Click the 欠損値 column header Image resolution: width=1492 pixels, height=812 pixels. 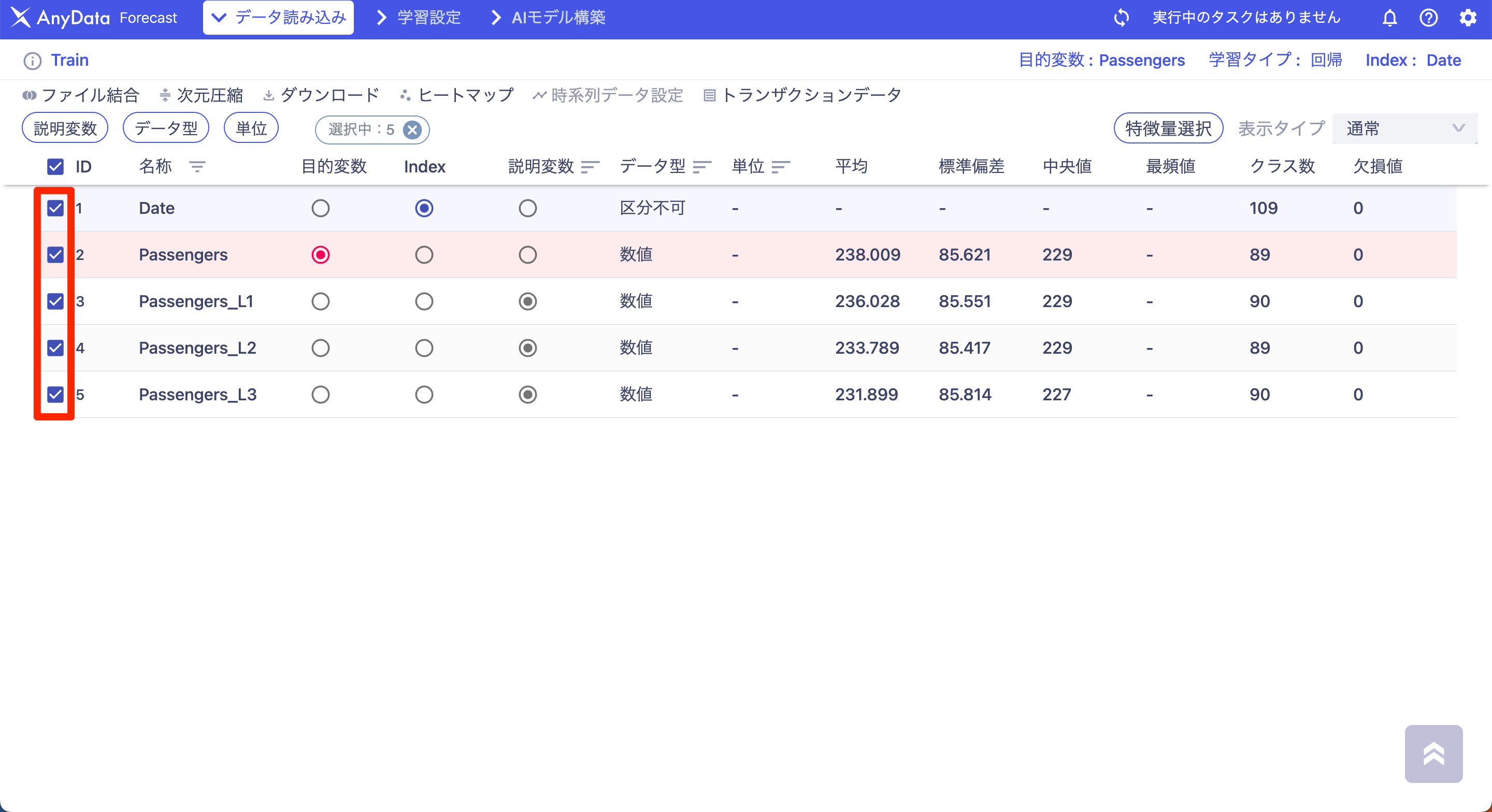pyautogui.click(x=1378, y=167)
